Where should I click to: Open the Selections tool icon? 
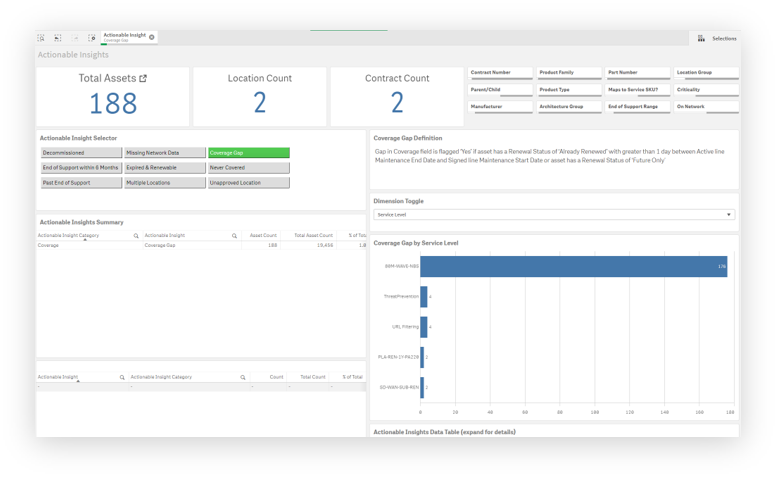[701, 38]
